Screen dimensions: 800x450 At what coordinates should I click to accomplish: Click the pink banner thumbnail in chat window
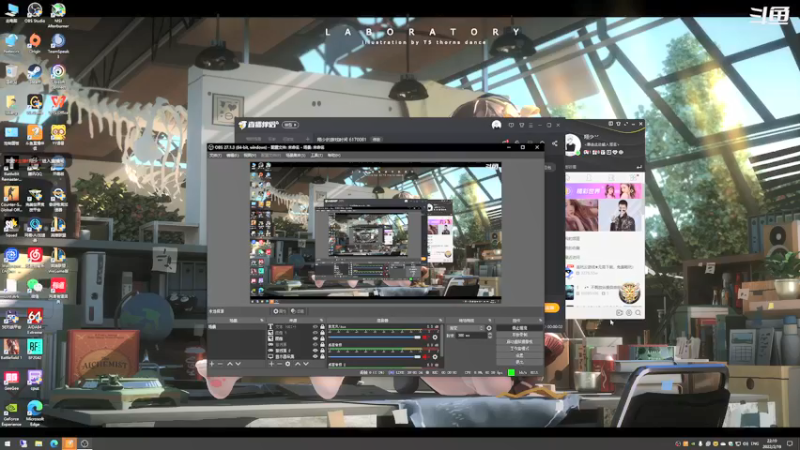click(x=604, y=191)
